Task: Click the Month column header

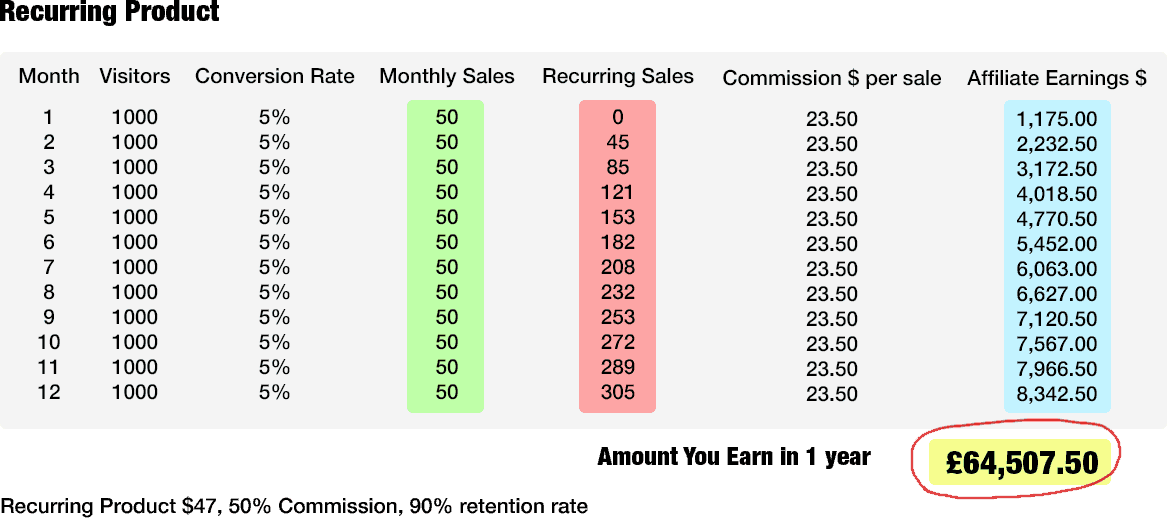Action: tap(49, 76)
